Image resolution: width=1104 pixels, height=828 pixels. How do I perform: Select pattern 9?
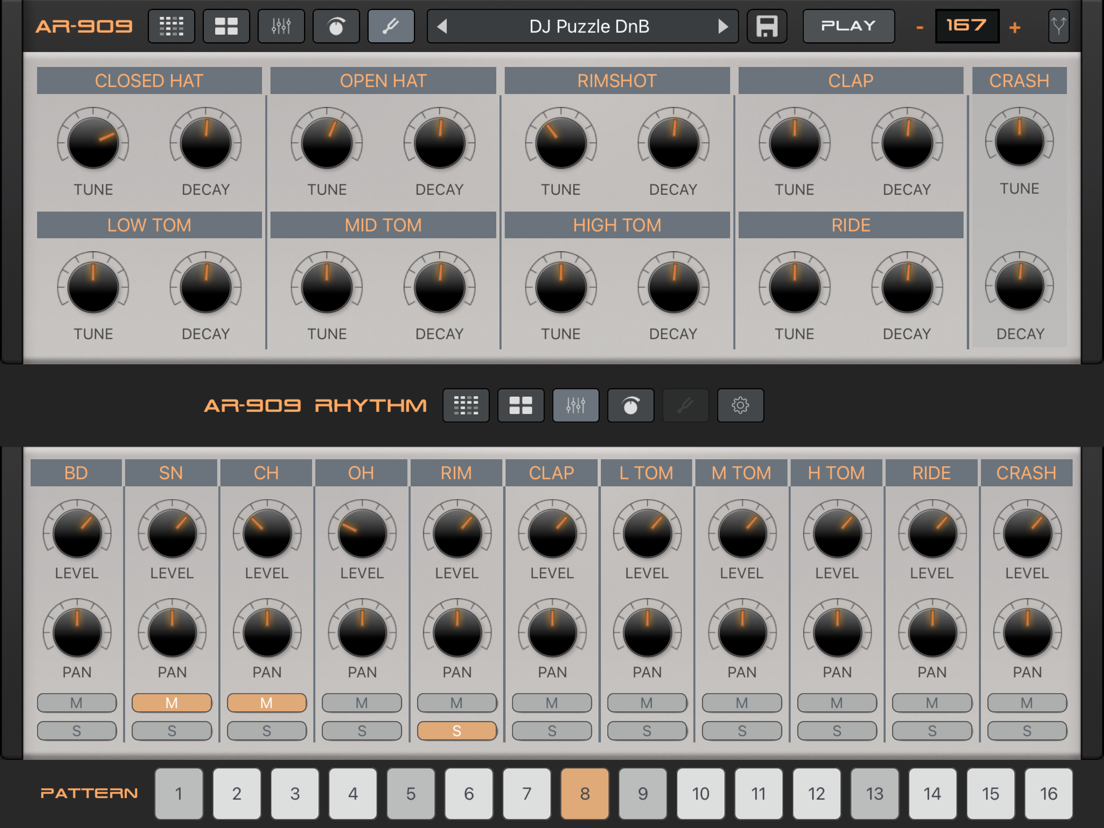pos(643,794)
